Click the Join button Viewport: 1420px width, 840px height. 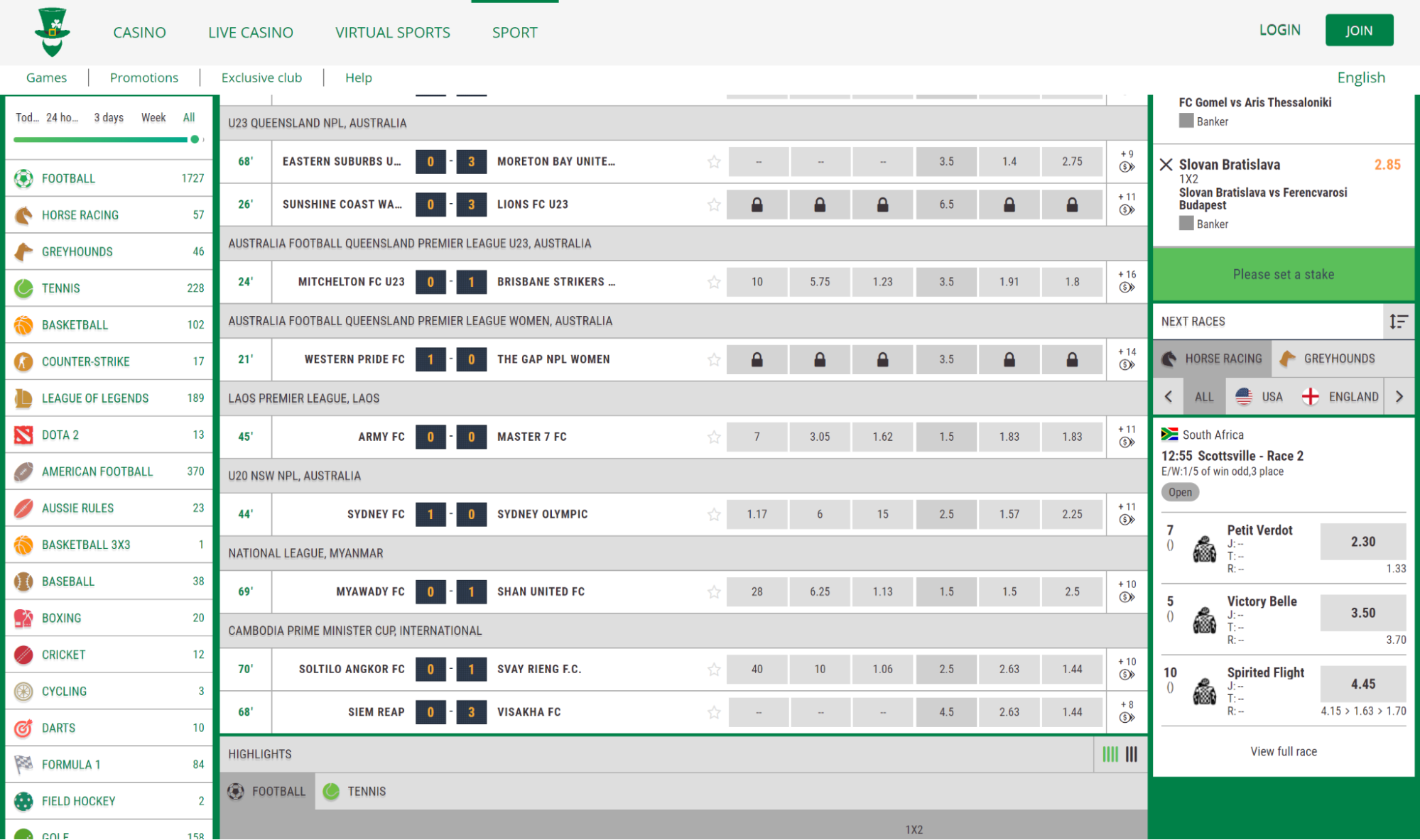[x=1359, y=31]
